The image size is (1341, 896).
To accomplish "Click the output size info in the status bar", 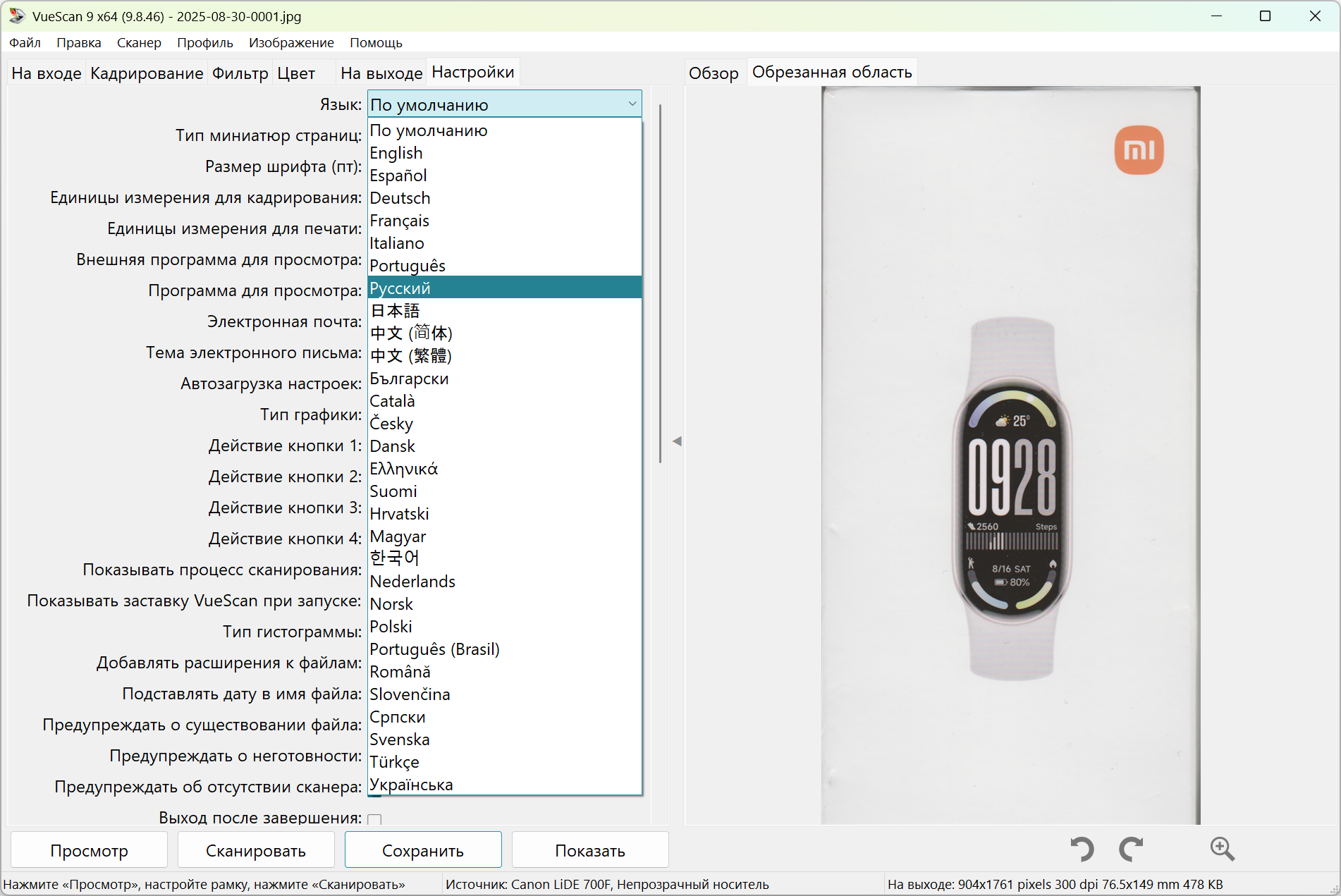I will pyautogui.click(x=1055, y=884).
